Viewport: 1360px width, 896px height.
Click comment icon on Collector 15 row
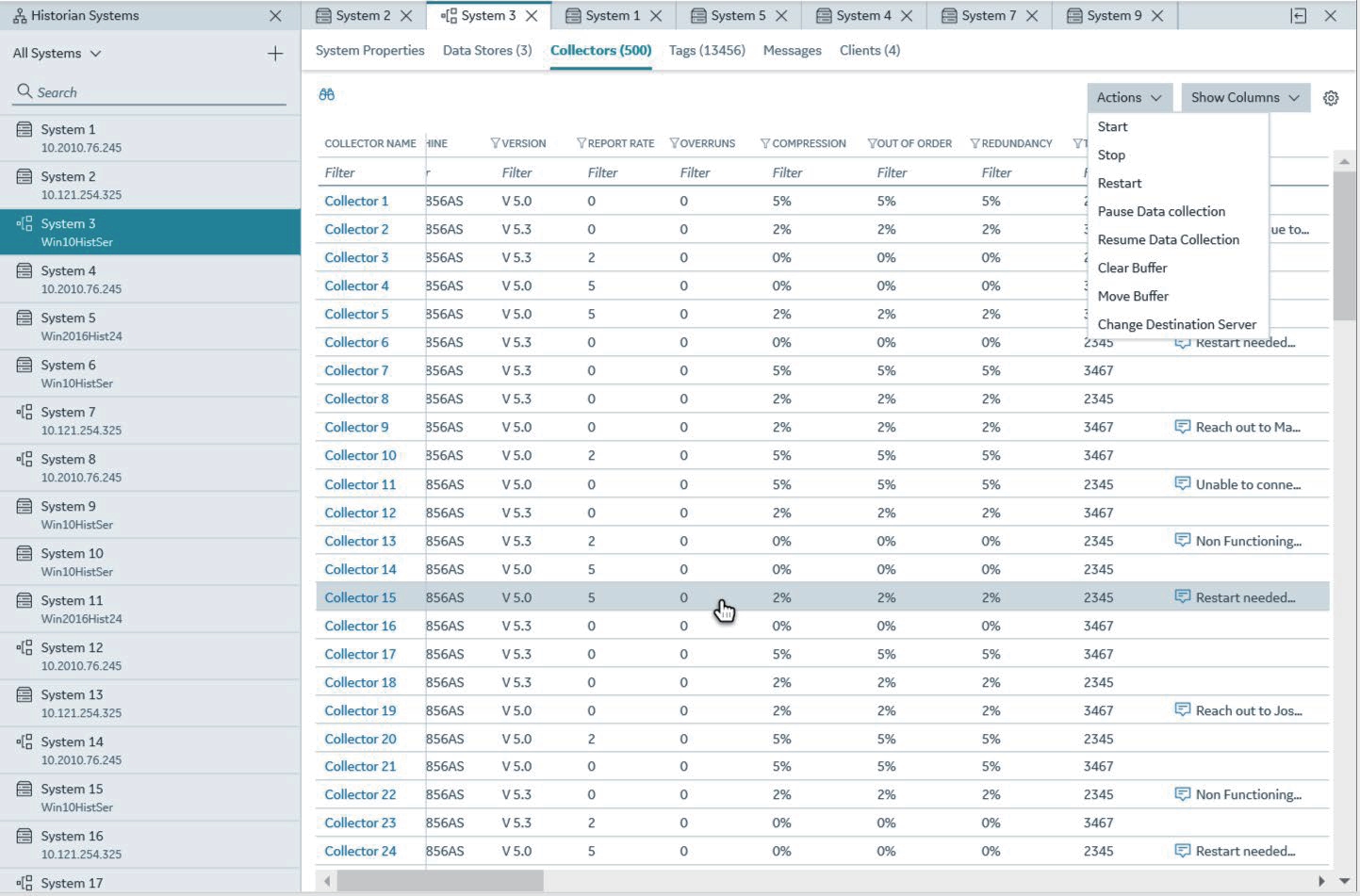coord(1182,597)
